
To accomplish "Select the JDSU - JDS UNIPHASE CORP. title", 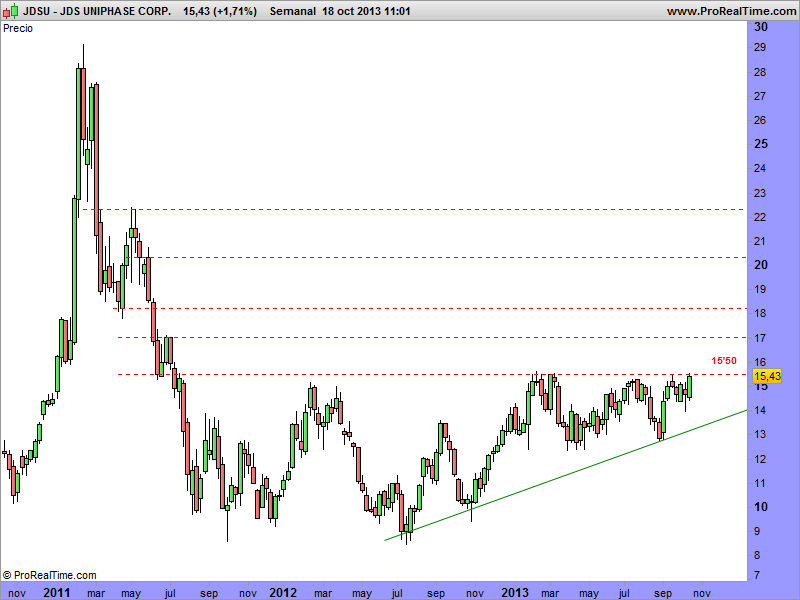I will click(97, 11).
